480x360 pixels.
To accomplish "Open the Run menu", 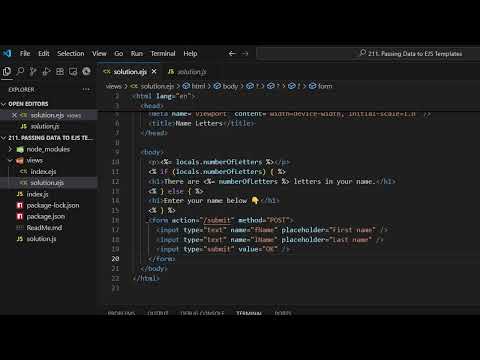I will 137,53.
